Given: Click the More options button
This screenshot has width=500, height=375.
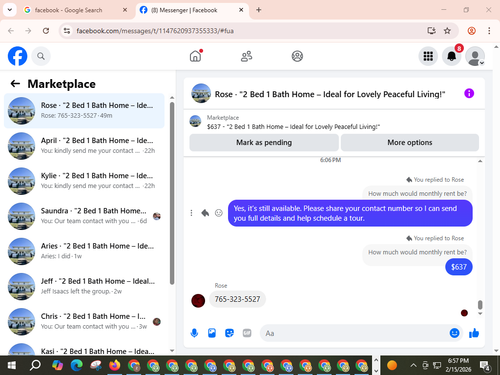Looking at the screenshot, I should click(410, 143).
